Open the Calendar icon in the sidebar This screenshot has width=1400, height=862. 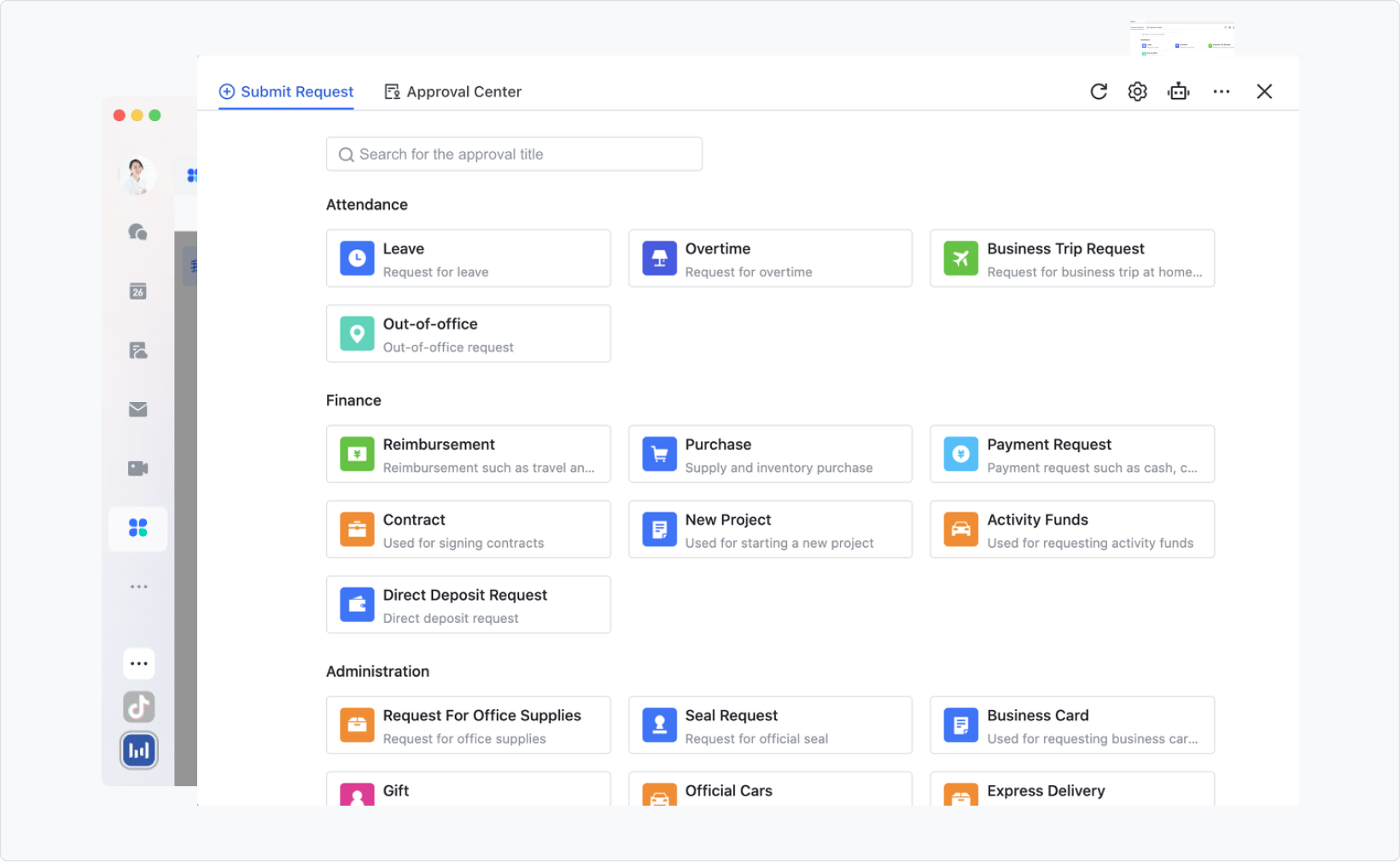tap(137, 290)
